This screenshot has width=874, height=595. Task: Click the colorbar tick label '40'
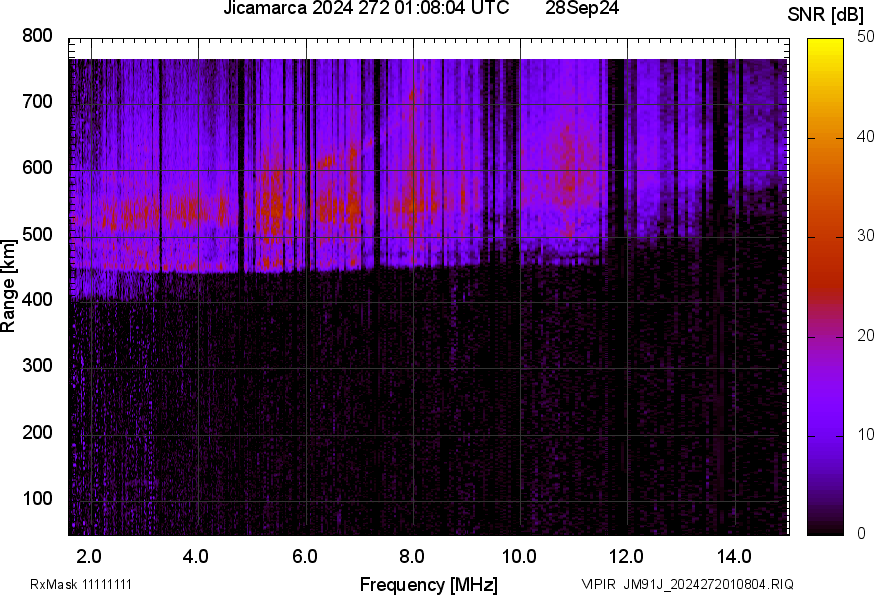pyautogui.click(x=866, y=137)
